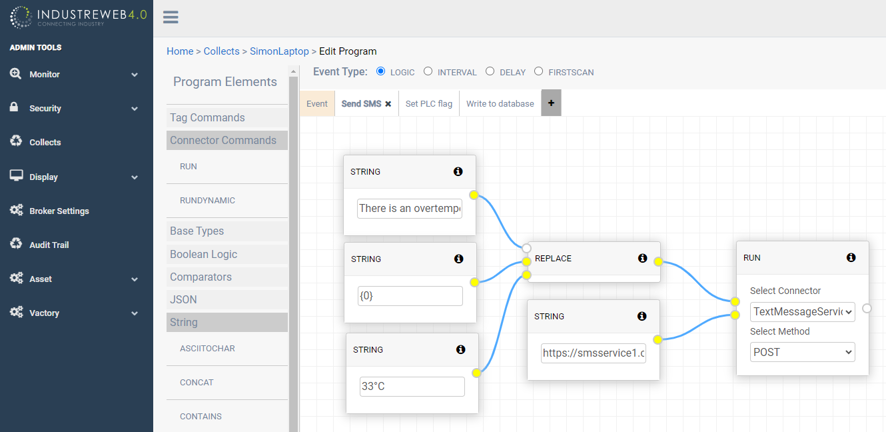Open info icon on the smsservice STRING block
Screen dimensions: 886x432
642,316
